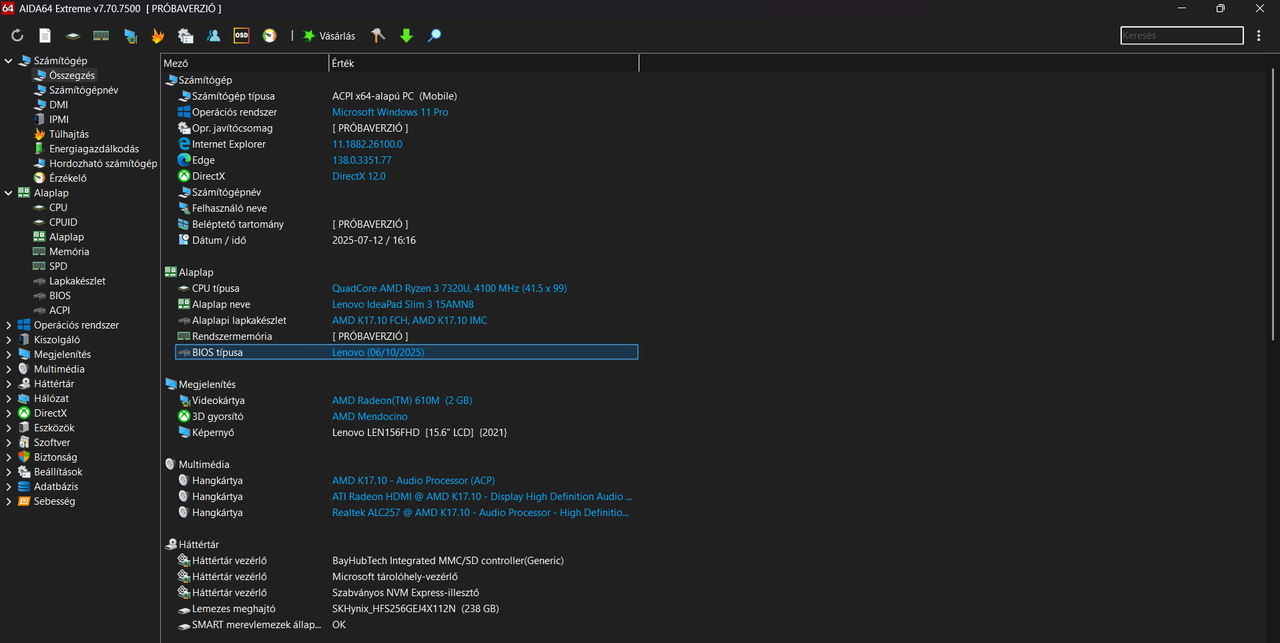This screenshot has width=1280, height=643.
Task: Click the Refresh toolbar icon
Action: click(17, 35)
